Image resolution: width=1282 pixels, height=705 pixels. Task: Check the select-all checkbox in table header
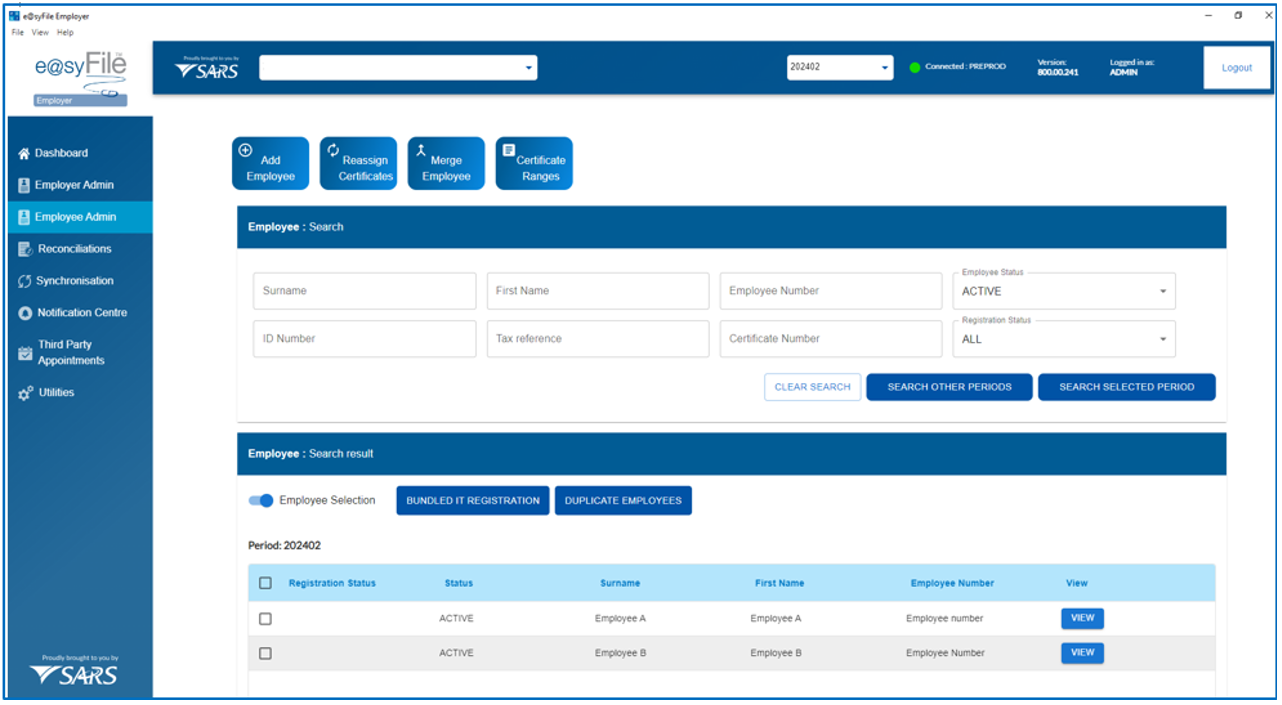[x=265, y=583]
